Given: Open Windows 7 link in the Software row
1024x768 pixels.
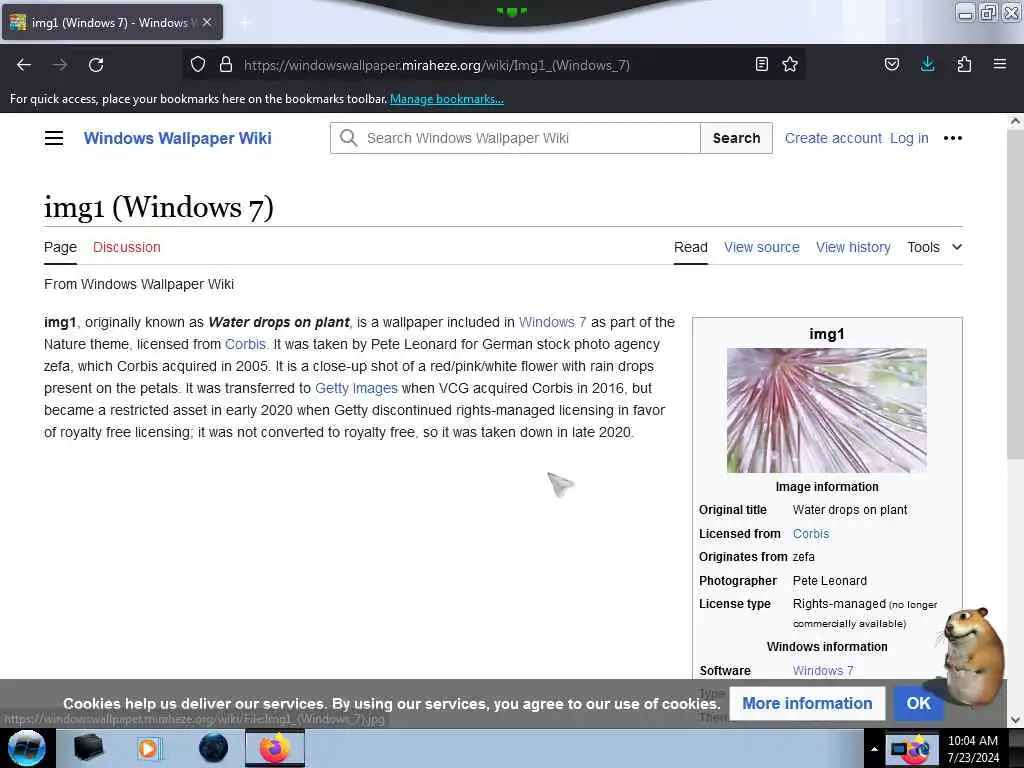Looking at the screenshot, I should 823,671.
